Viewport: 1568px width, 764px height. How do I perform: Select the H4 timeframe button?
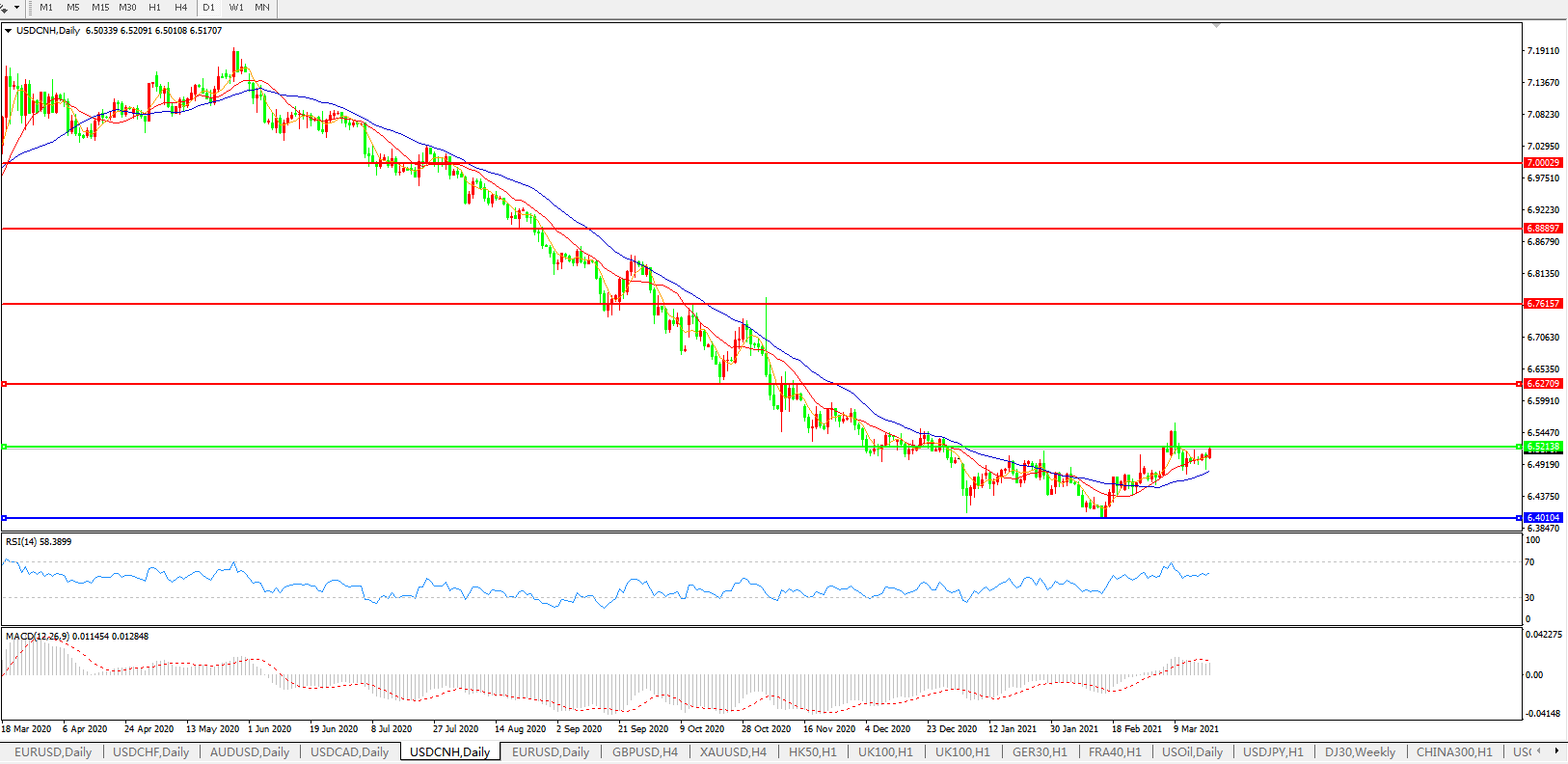[x=180, y=8]
